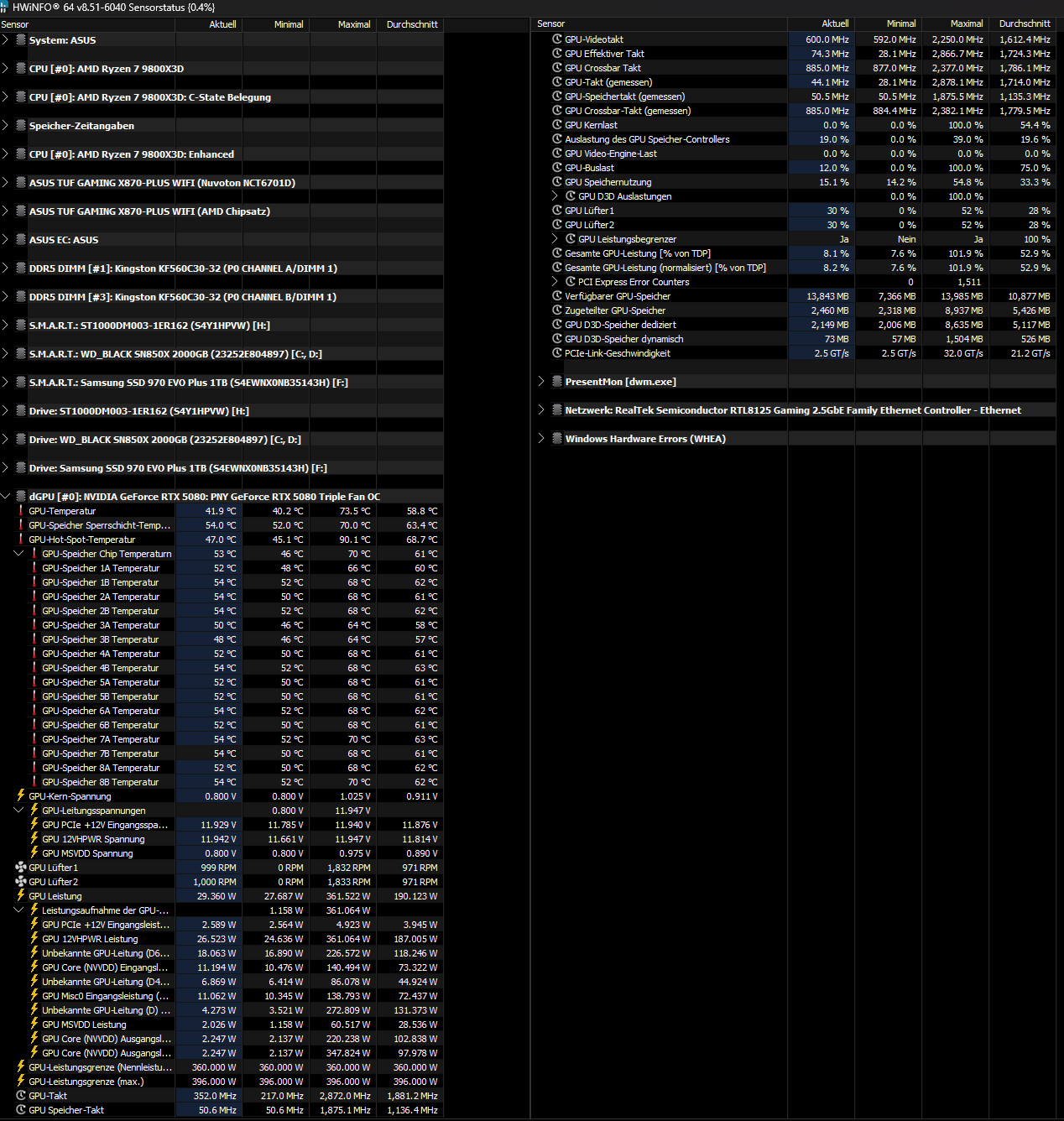Click the thermometer icon beside GPU-Speicher 1A Temperatur
Viewport: 1064px width, 1121px height.
click(x=34, y=568)
